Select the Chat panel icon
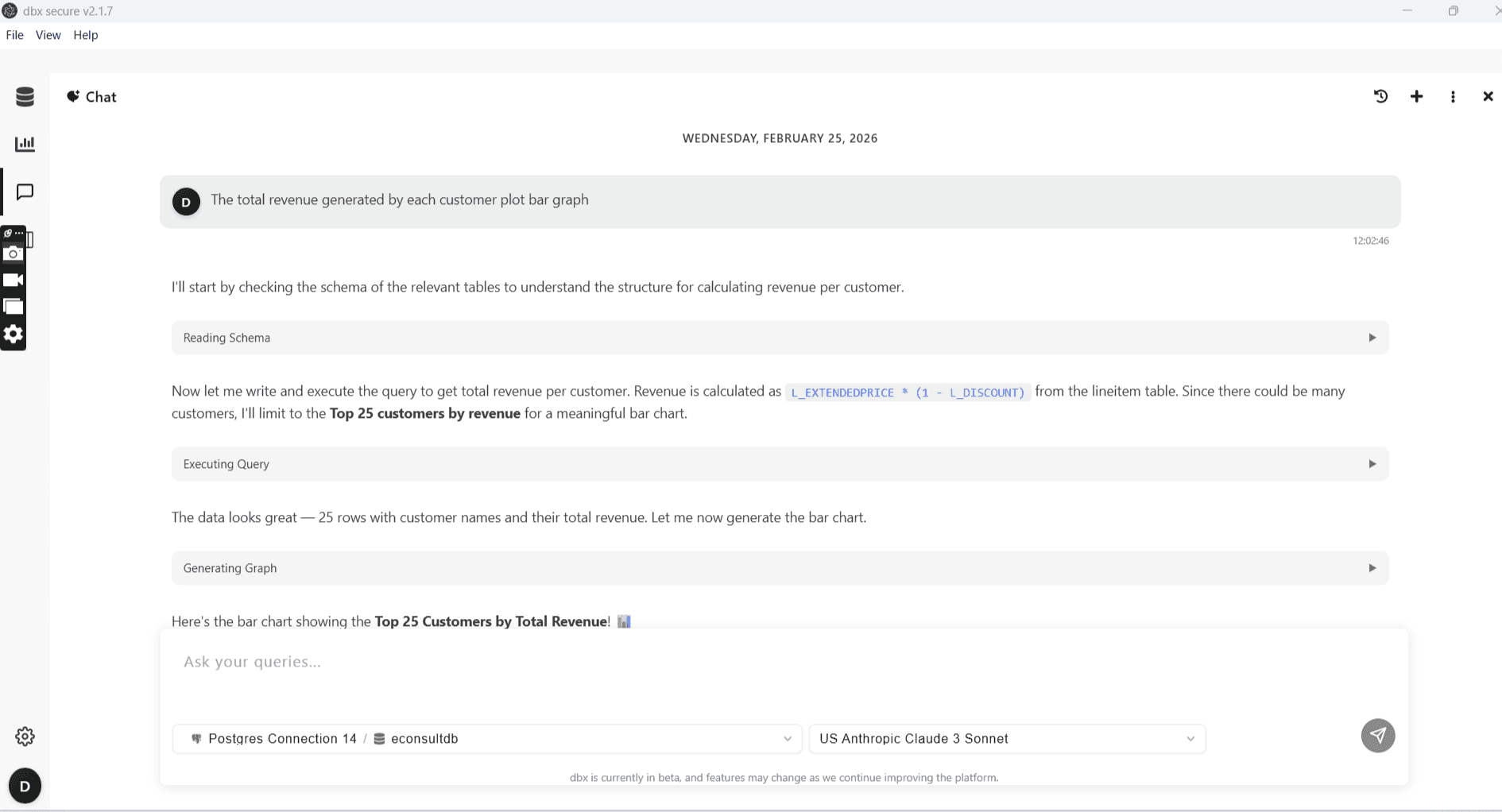Image resolution: width=1502 pixels, height=812 pixels. 25,191
